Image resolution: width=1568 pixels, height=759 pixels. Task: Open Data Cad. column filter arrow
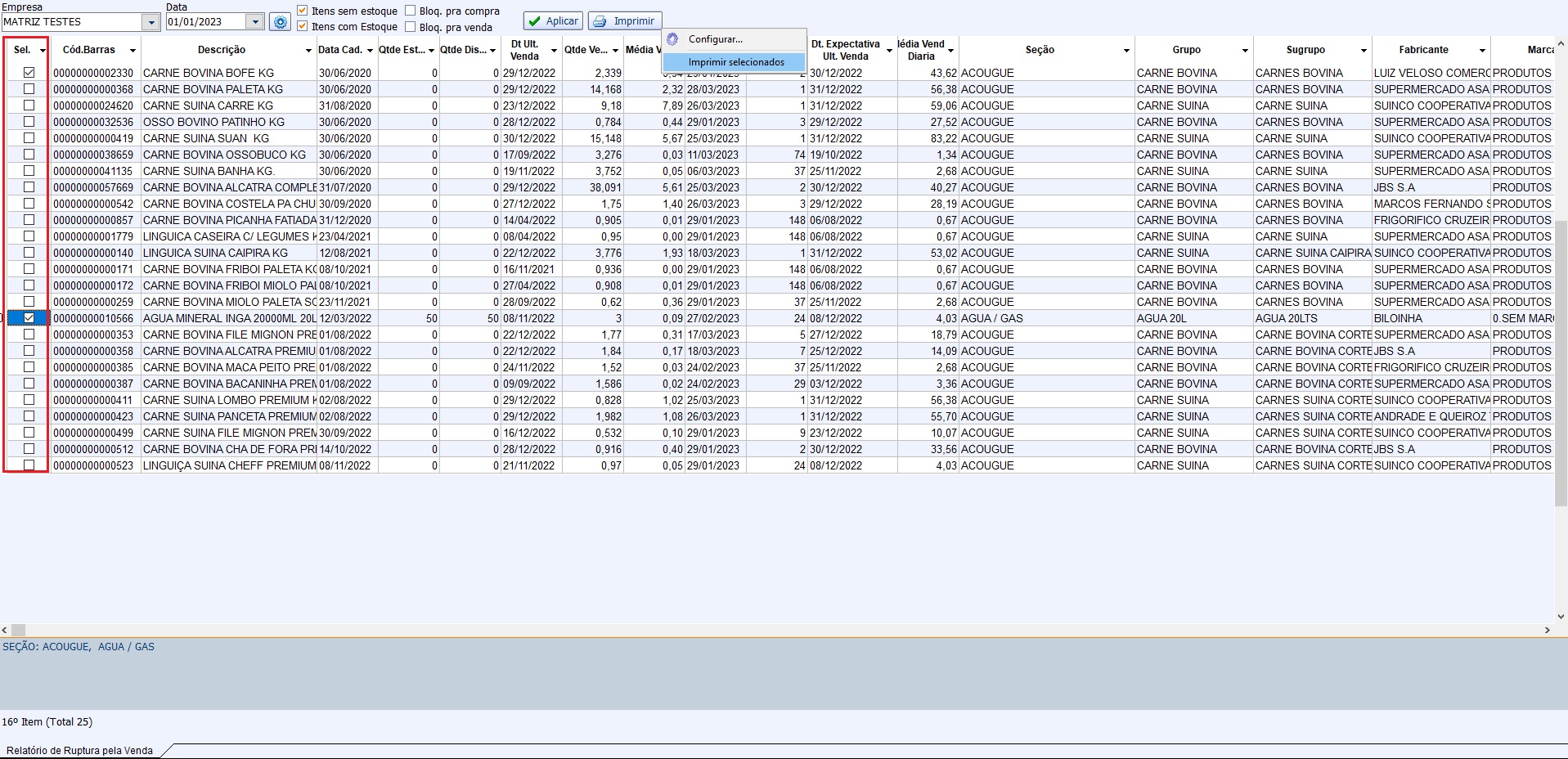[370, 51]
